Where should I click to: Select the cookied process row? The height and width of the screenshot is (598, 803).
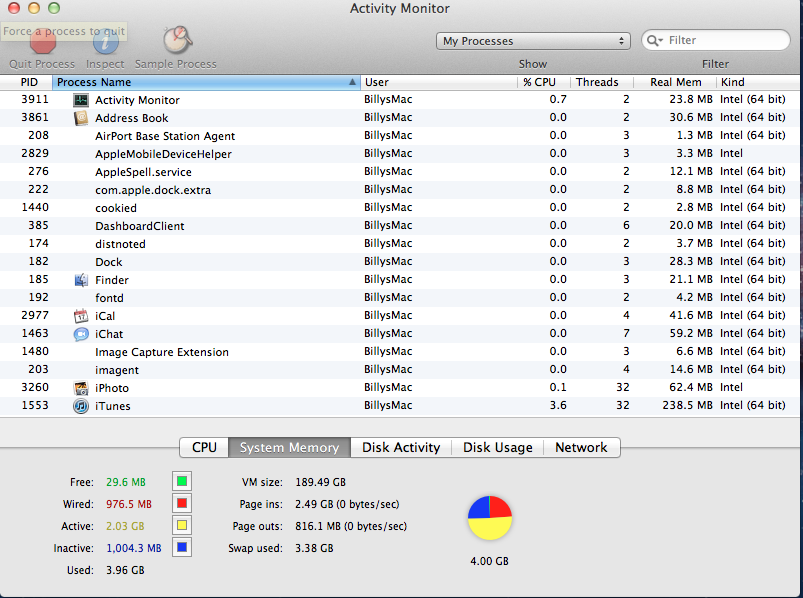tap(399, 207)
